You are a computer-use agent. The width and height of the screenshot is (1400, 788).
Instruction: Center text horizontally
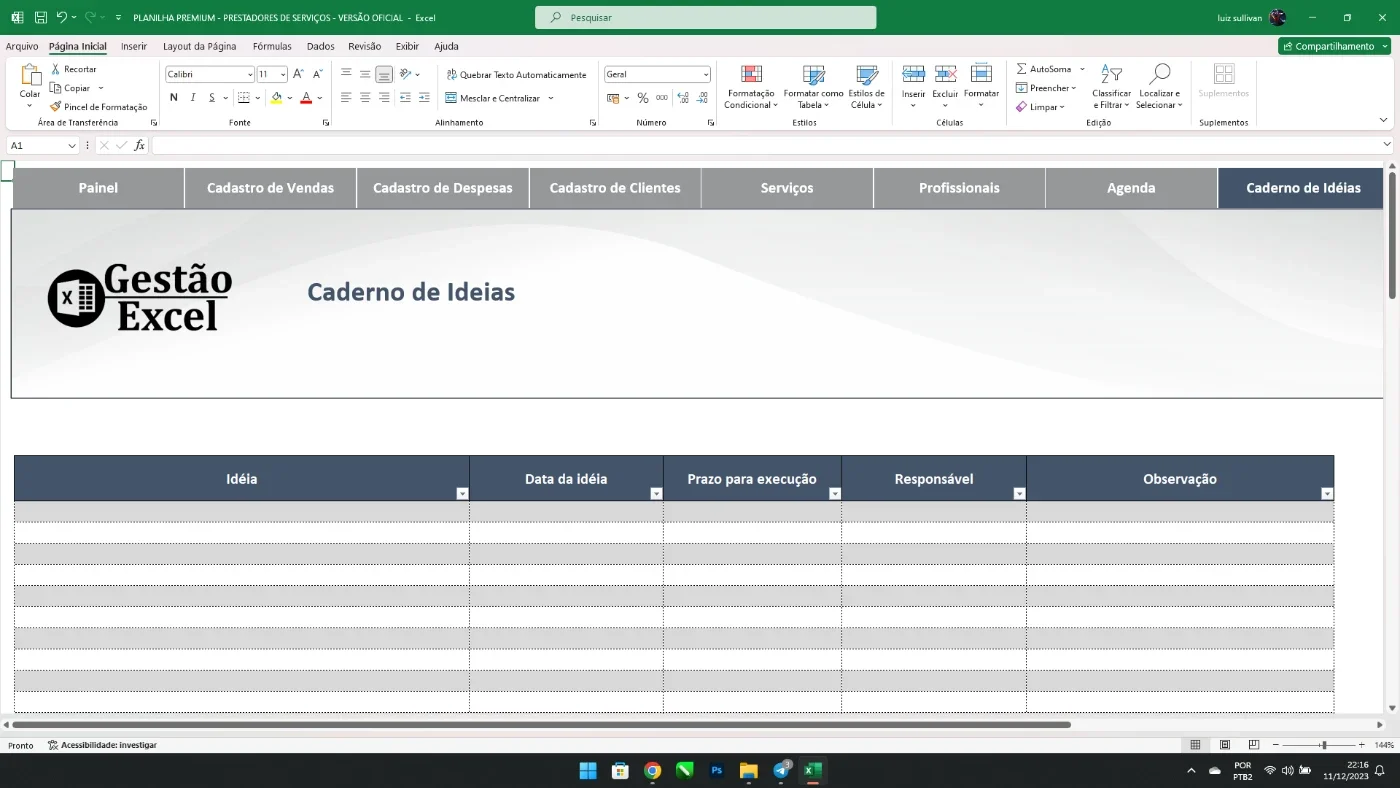click(x=365, y=98)
